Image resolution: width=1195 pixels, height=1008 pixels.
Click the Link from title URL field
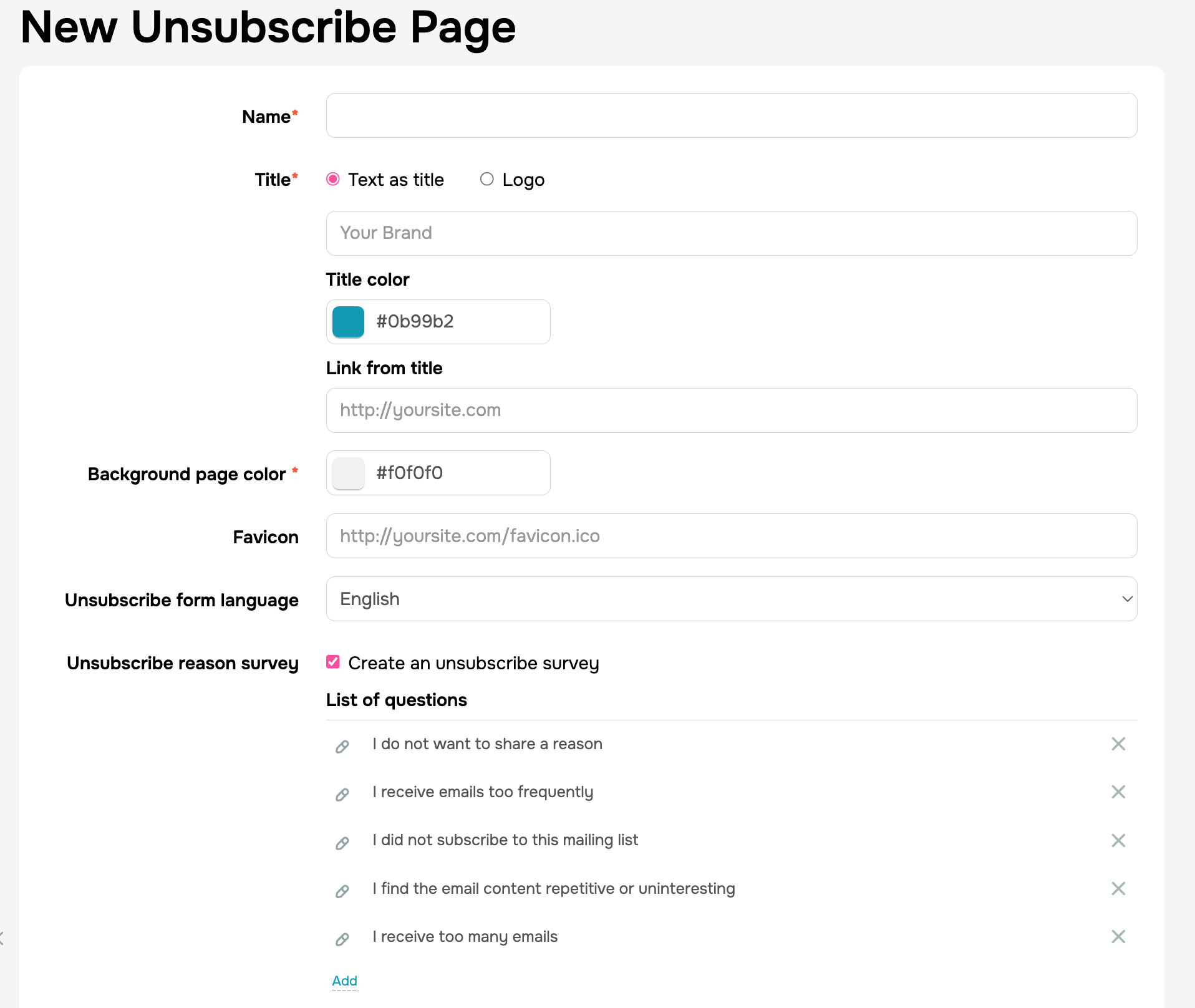click(x=732, y=410)
